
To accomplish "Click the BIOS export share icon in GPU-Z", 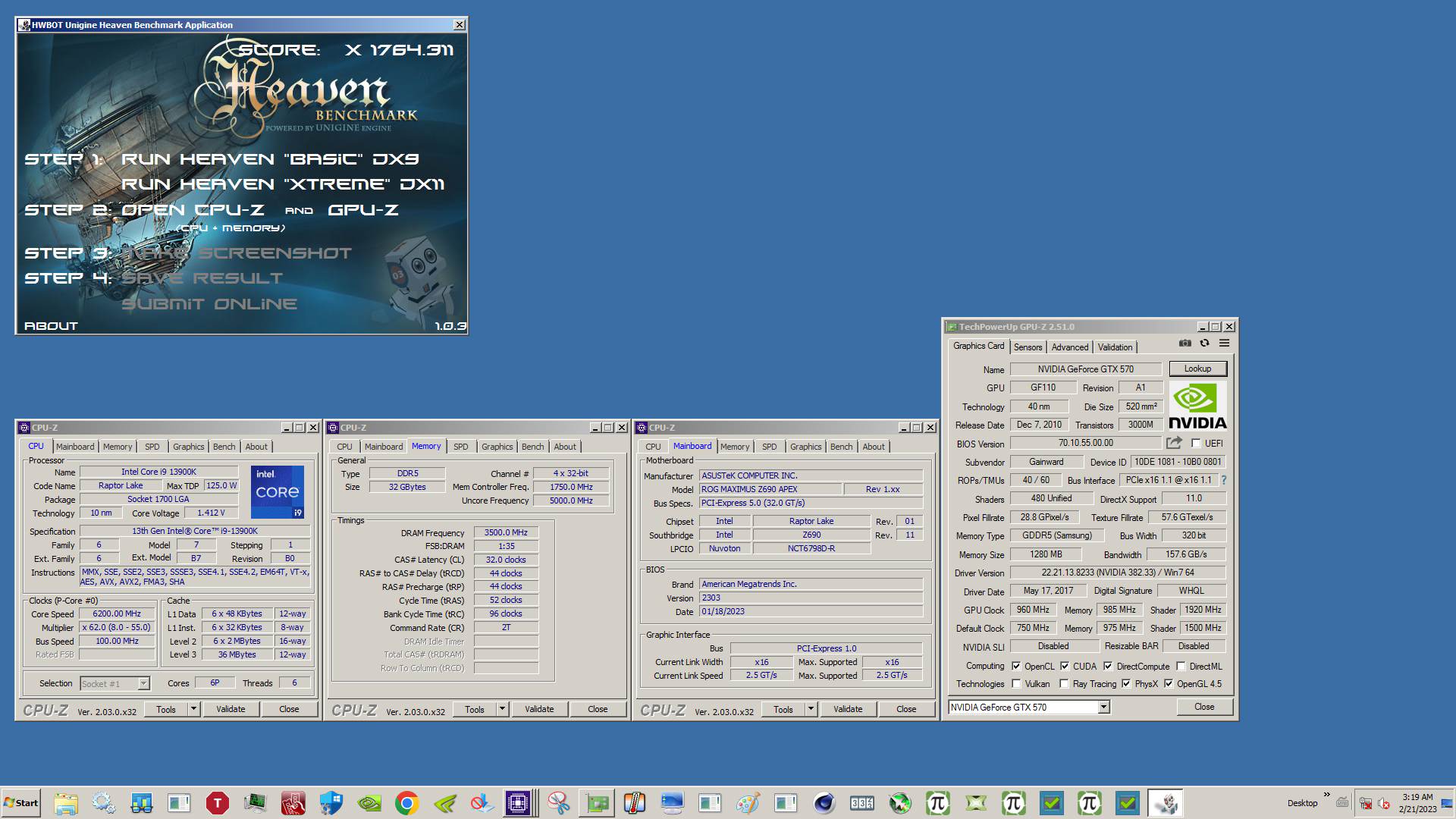I will [1174, 443].
